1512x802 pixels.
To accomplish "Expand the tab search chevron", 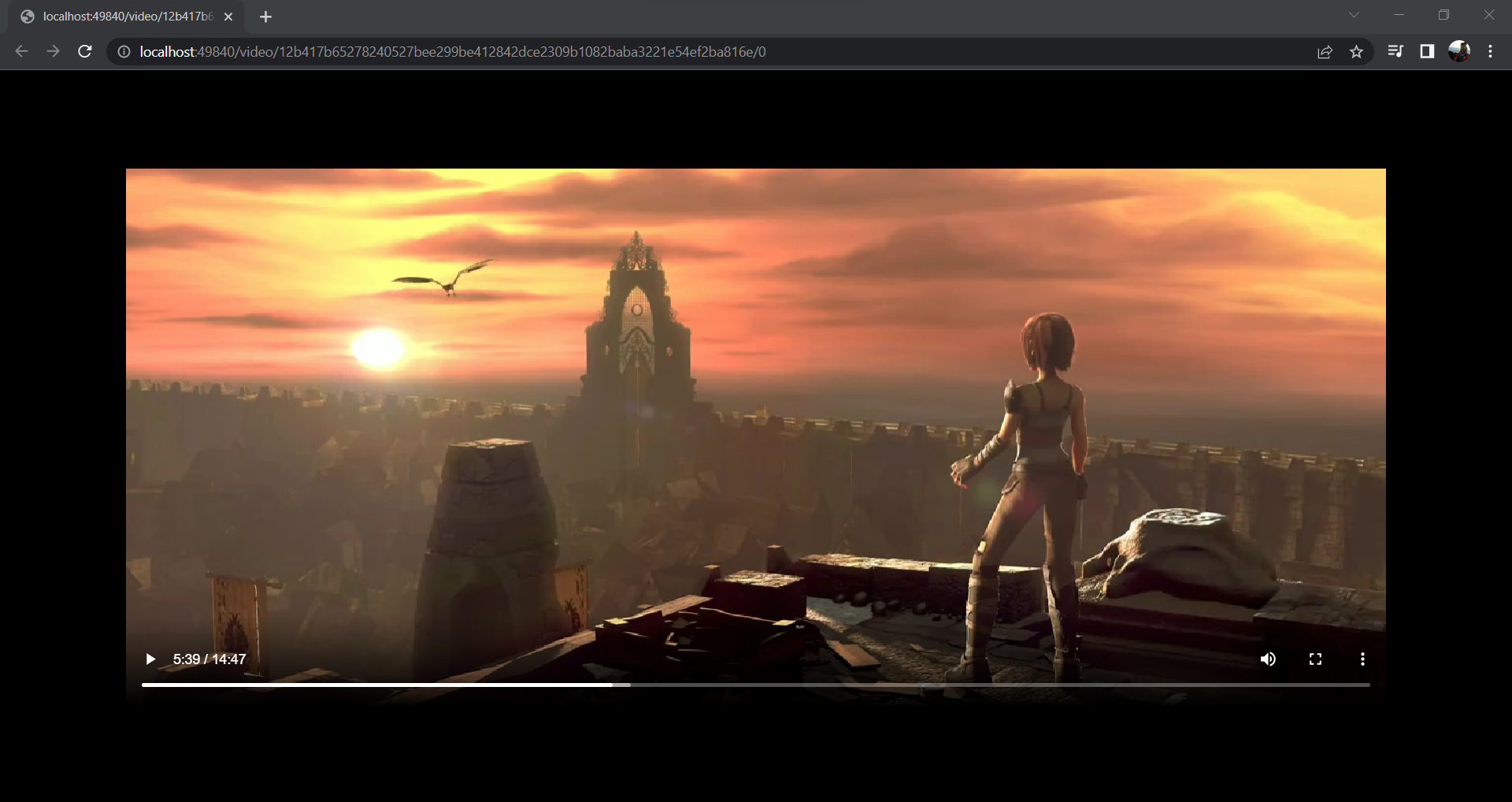I will click(1354, 15).
